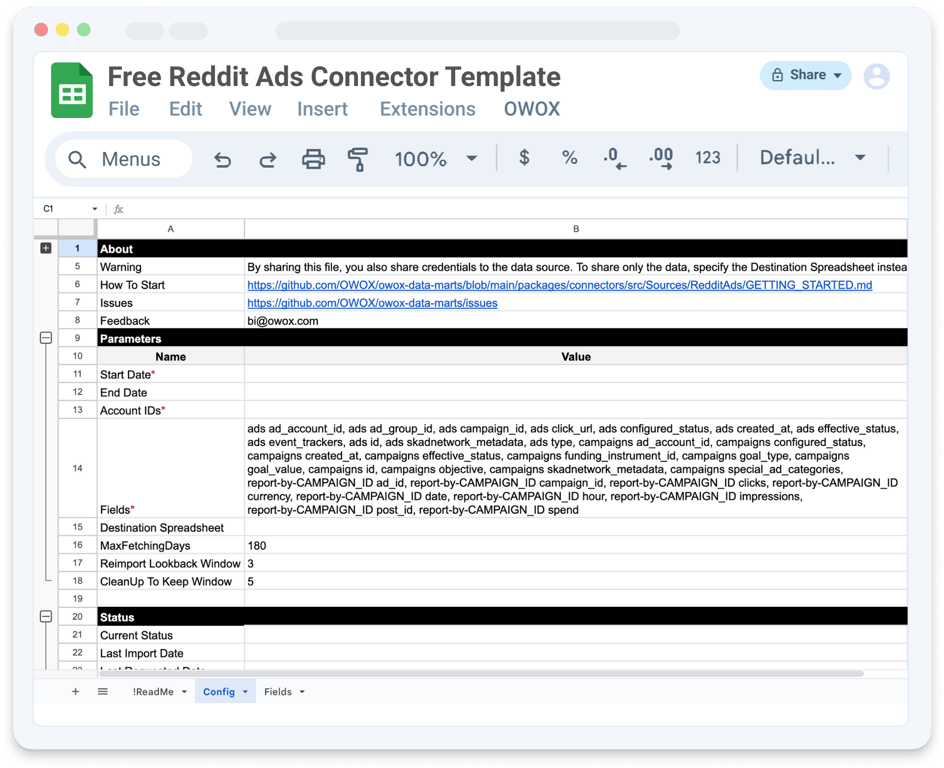Click the About section header cell
Image resolution: width=944 pixels, height=768 pixels.
[x=171, y=249]
